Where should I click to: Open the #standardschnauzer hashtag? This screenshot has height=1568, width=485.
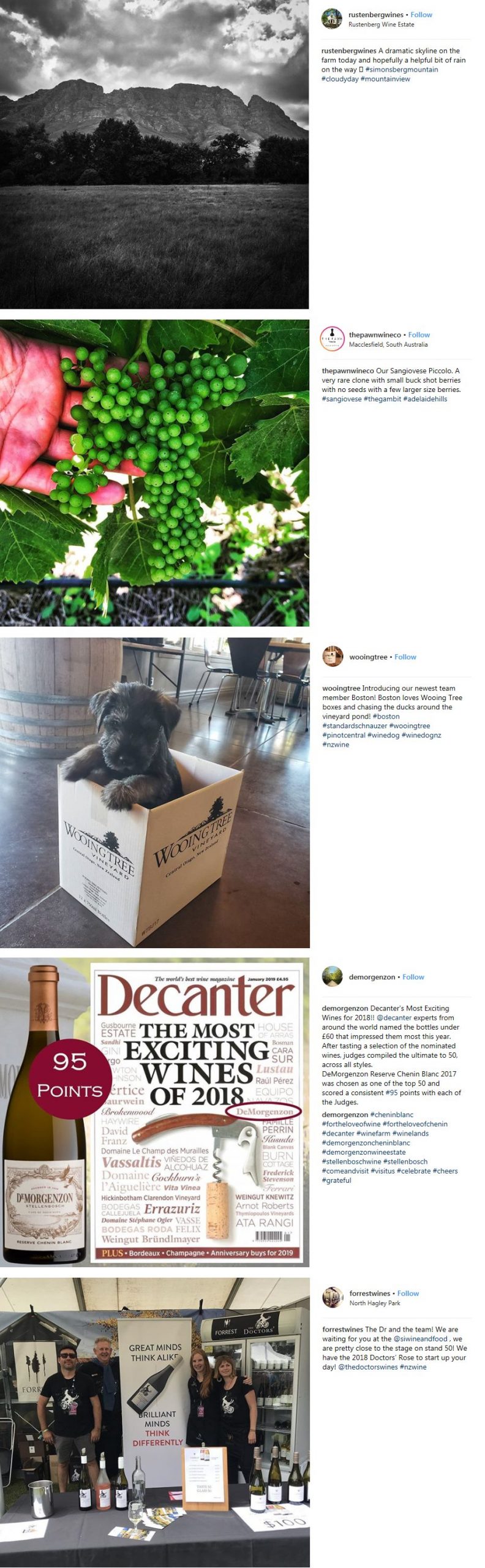(x=354, y=726)
